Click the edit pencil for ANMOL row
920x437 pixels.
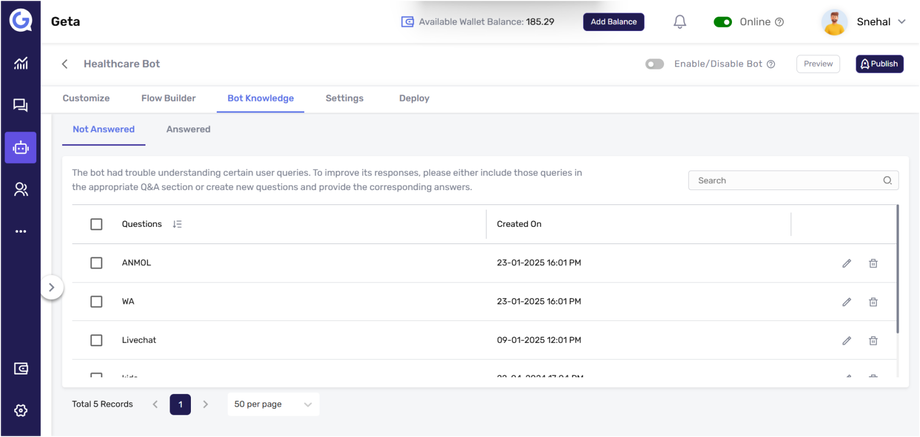pos(846,263)
